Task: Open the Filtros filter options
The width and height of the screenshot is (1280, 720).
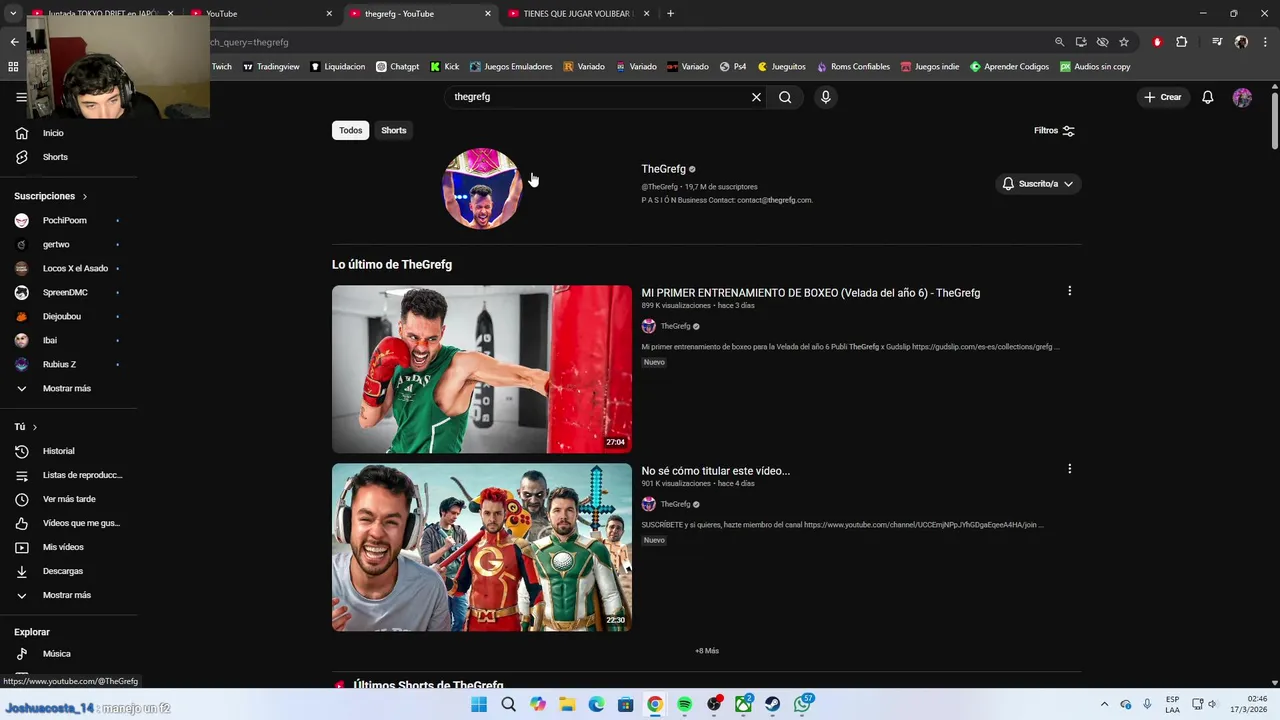Action: pos(1054,130)
